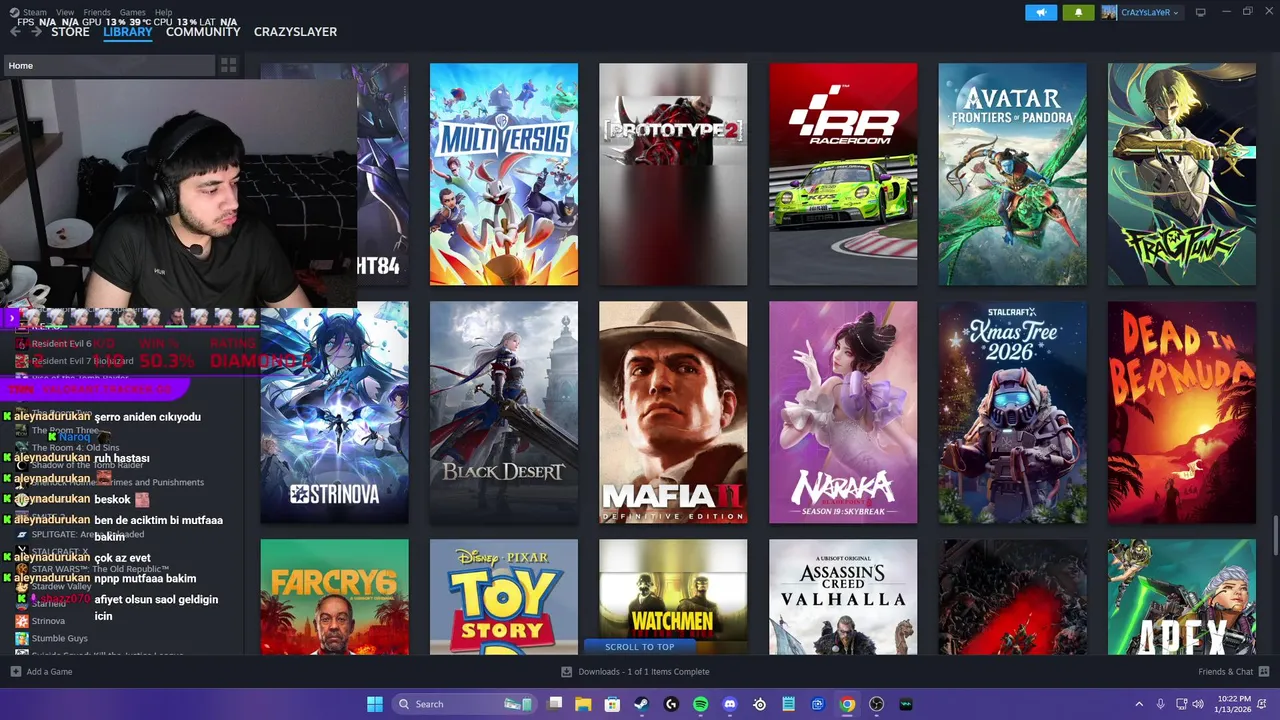Open the Prototype 2 game cover
The width and height of the screenshot is (1280, 720).
click(673, 174)
